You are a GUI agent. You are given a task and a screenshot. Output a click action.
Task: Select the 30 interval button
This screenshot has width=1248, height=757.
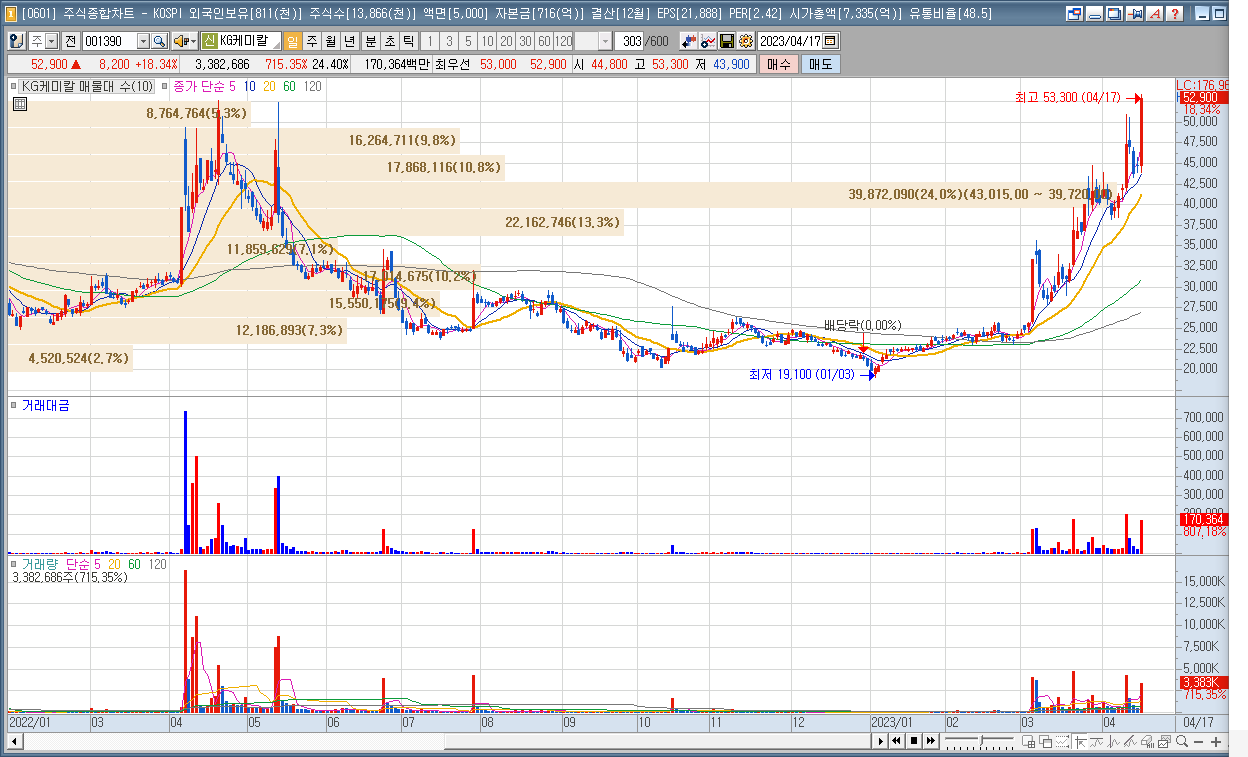click(x=525, y=41)
